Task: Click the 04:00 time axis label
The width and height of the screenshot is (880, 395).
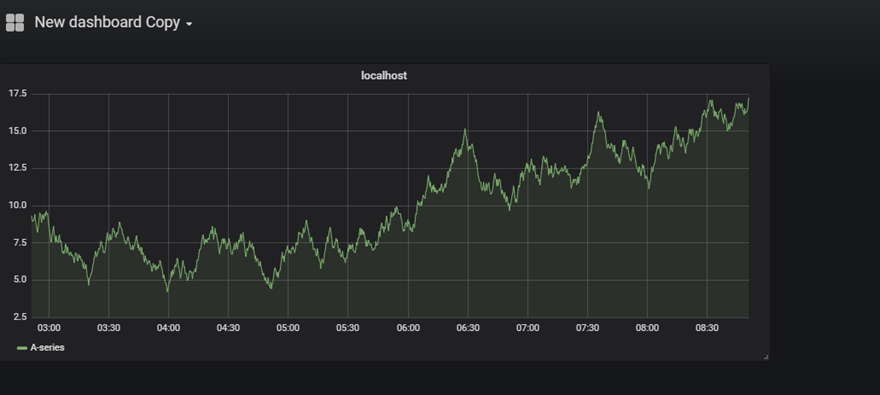Action: tap(168, 328)
